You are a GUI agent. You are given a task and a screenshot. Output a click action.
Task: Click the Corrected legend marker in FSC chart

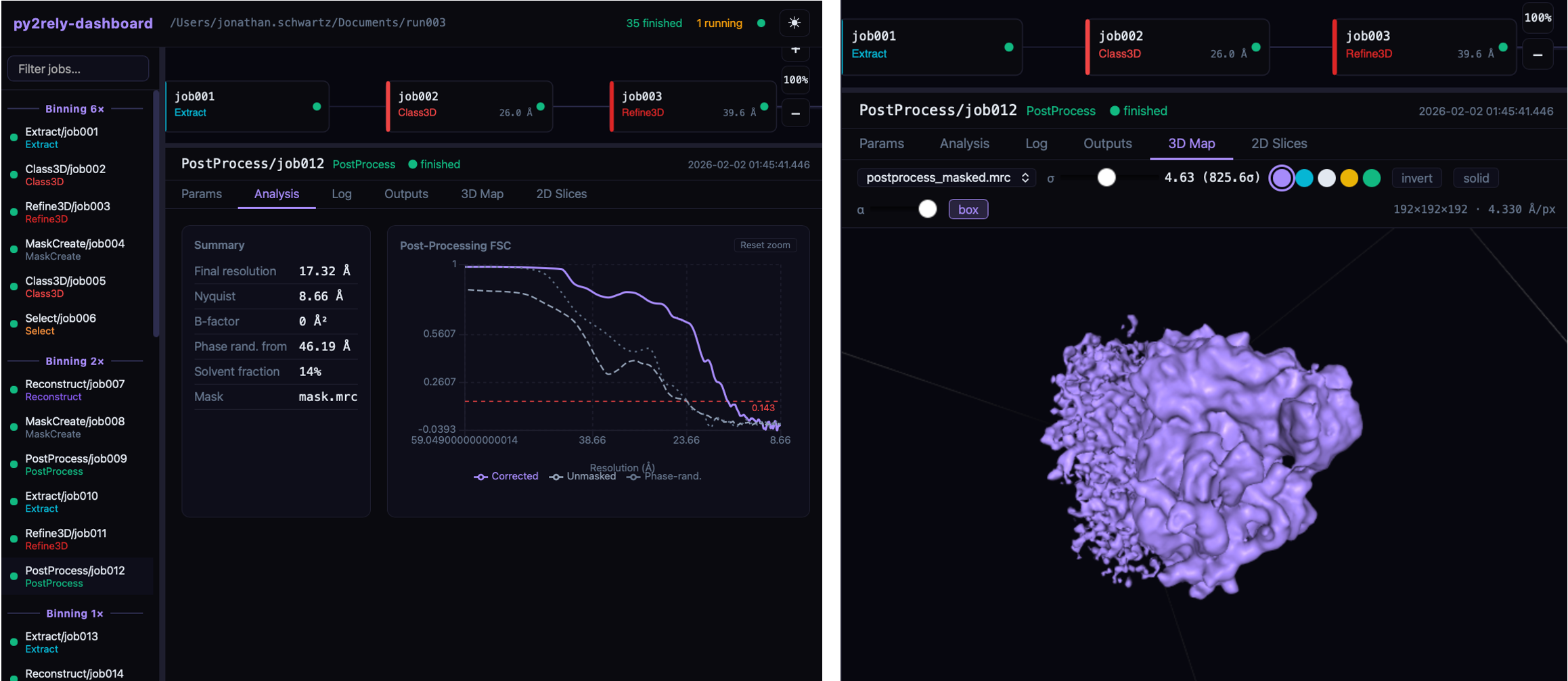[480, 477]
